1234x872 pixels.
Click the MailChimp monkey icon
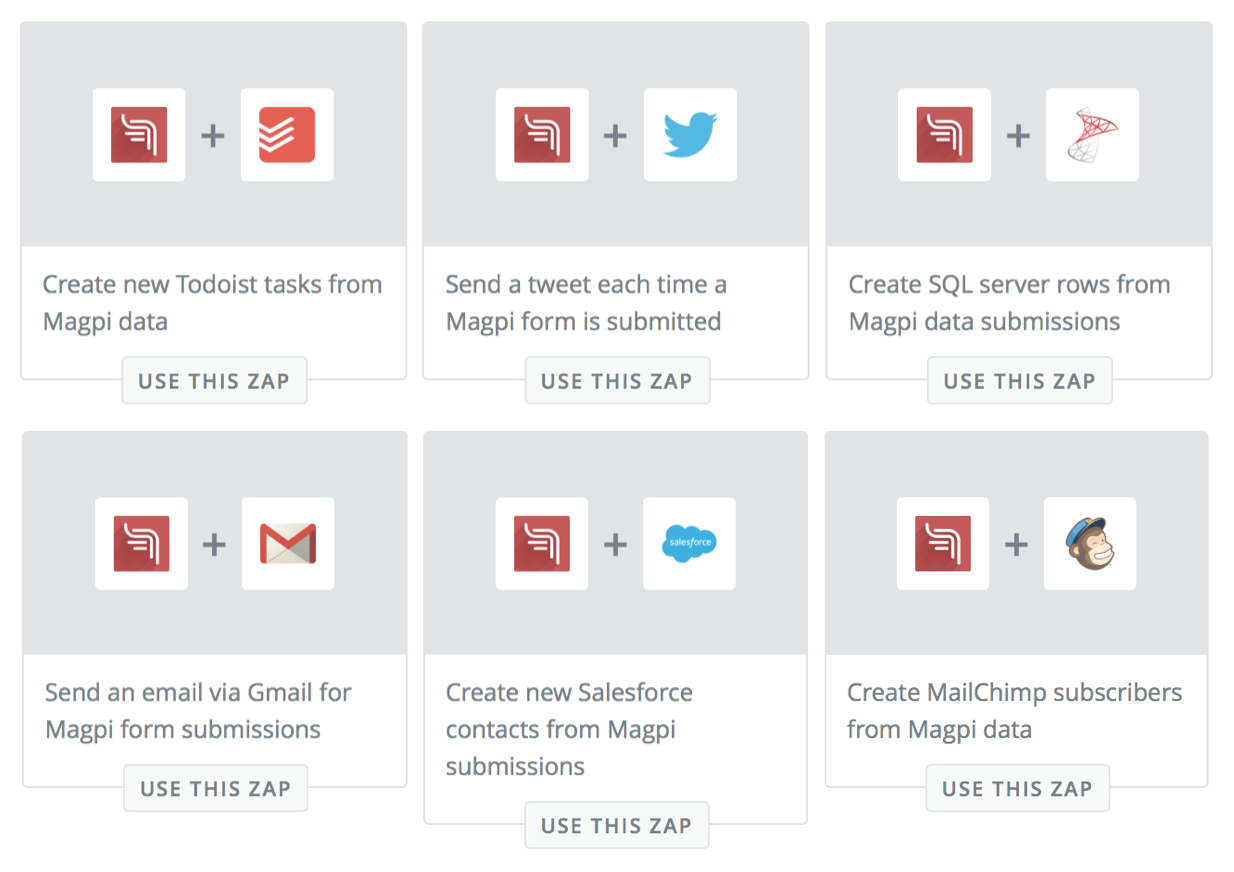pyautogui.click(x=1090, y=544)
